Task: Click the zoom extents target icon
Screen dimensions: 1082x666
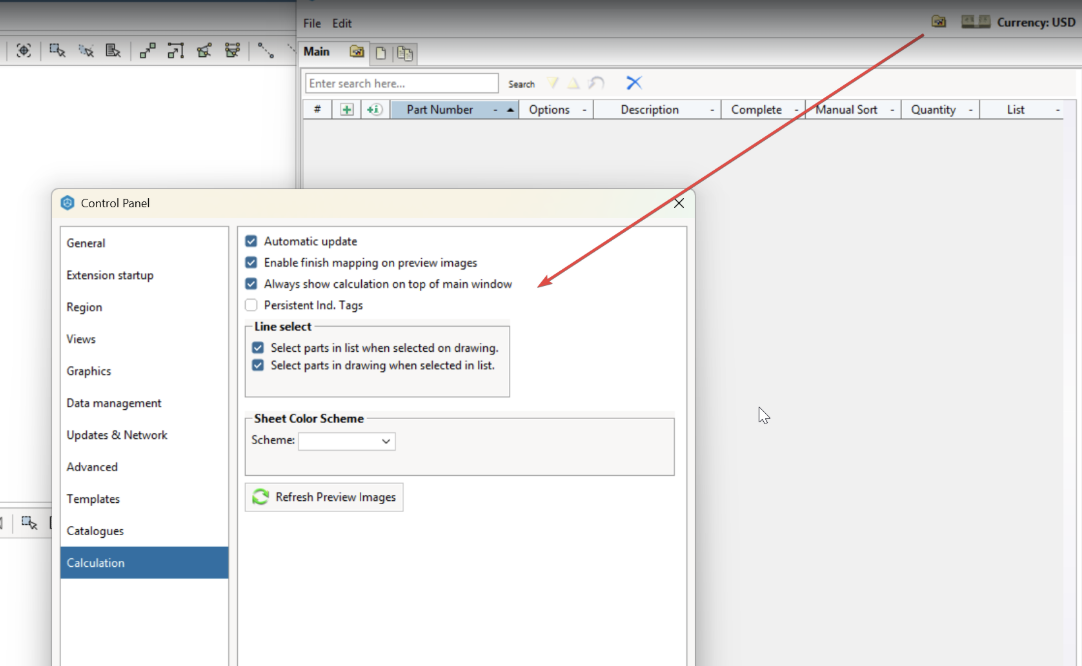Action: (x=23, y=50)
